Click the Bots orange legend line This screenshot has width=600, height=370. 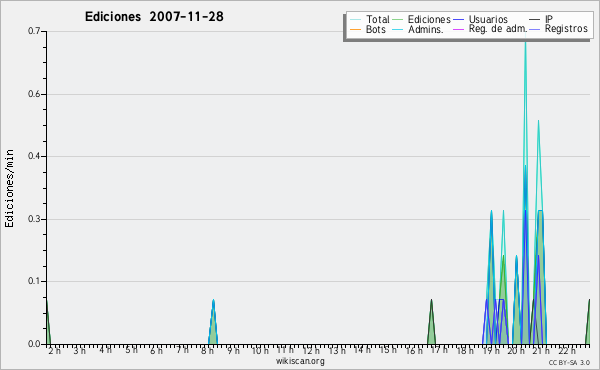tap(355, 29)
